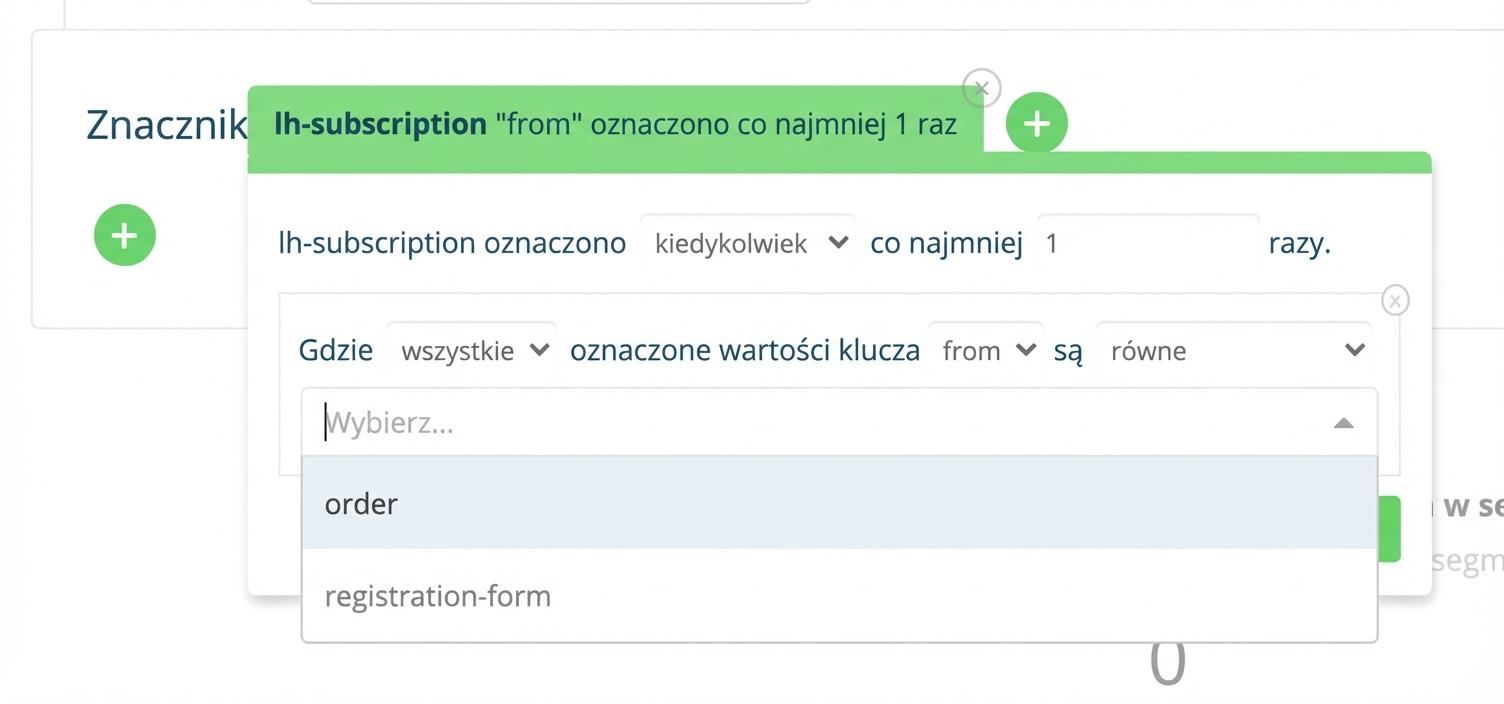The width and height of the screenshot is (1504, 704).
Task: Click the razy. label after the count field
Action: pos(1300,243)
